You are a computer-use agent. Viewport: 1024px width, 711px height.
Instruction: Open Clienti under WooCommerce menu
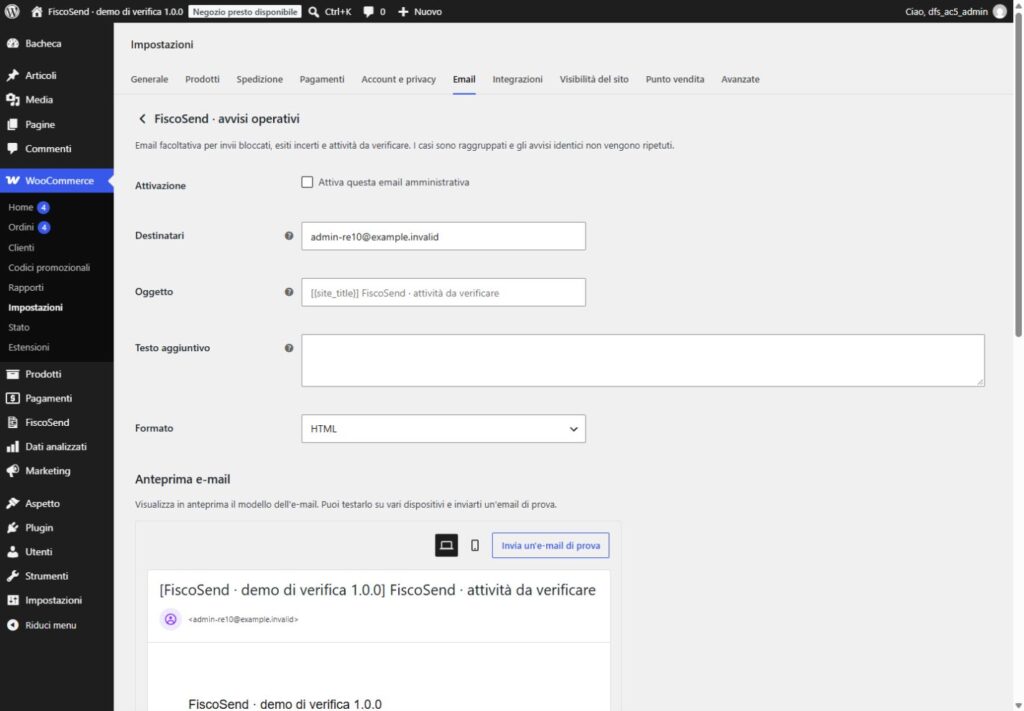coord(22,247)
